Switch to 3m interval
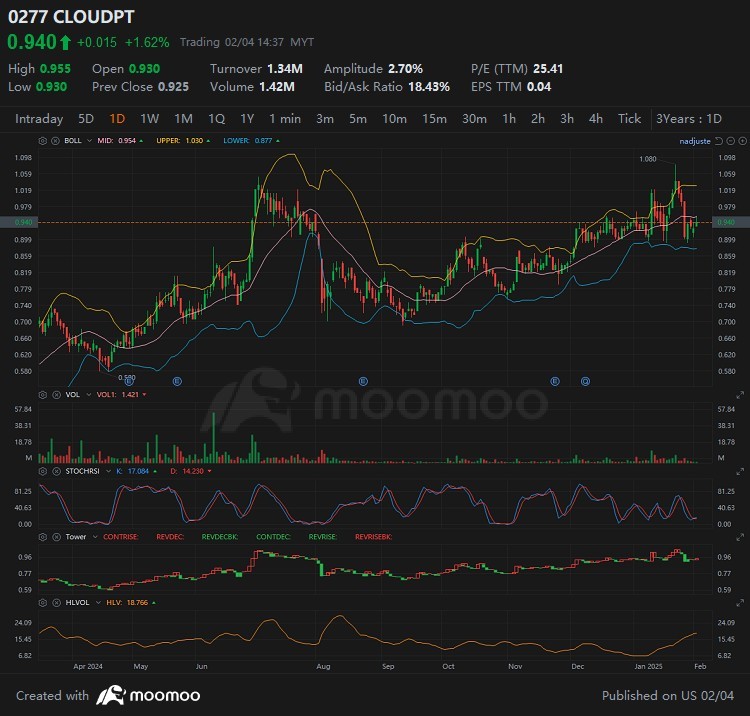This screenshot has height=716, width=750. coord(325,119)
